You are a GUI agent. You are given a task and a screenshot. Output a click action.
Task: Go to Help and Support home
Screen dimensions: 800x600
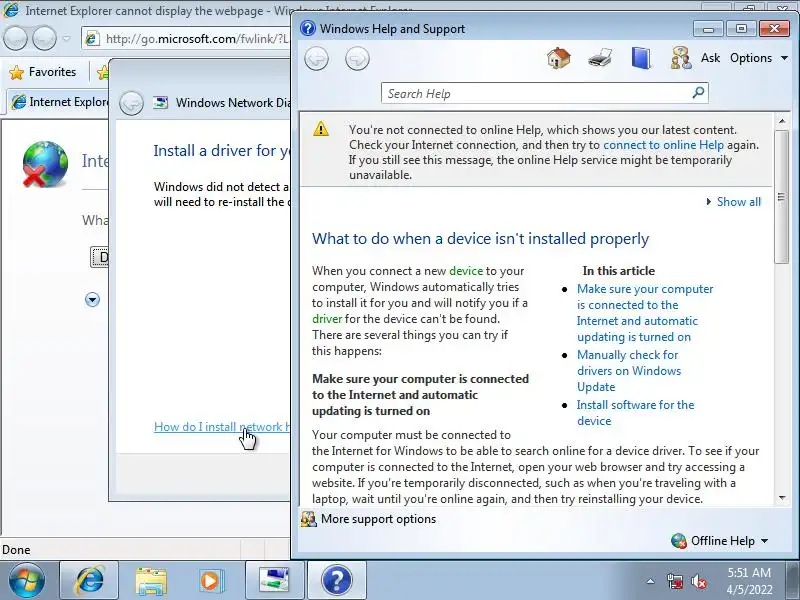559,58
